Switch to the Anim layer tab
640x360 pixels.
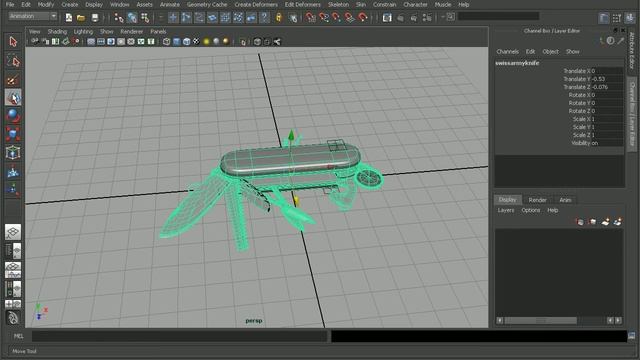coord(565,200)
